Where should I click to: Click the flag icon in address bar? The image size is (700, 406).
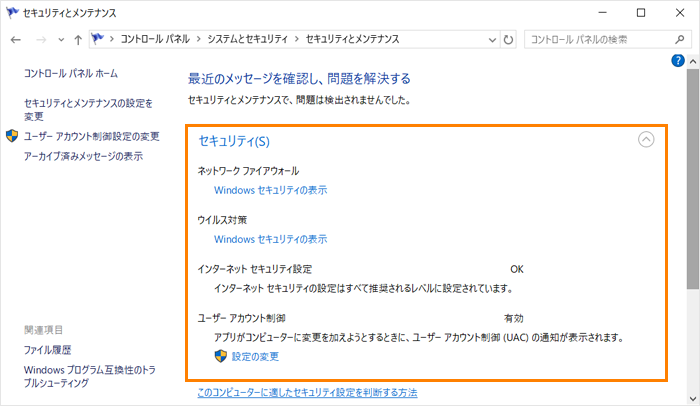[x=97, y=39]
